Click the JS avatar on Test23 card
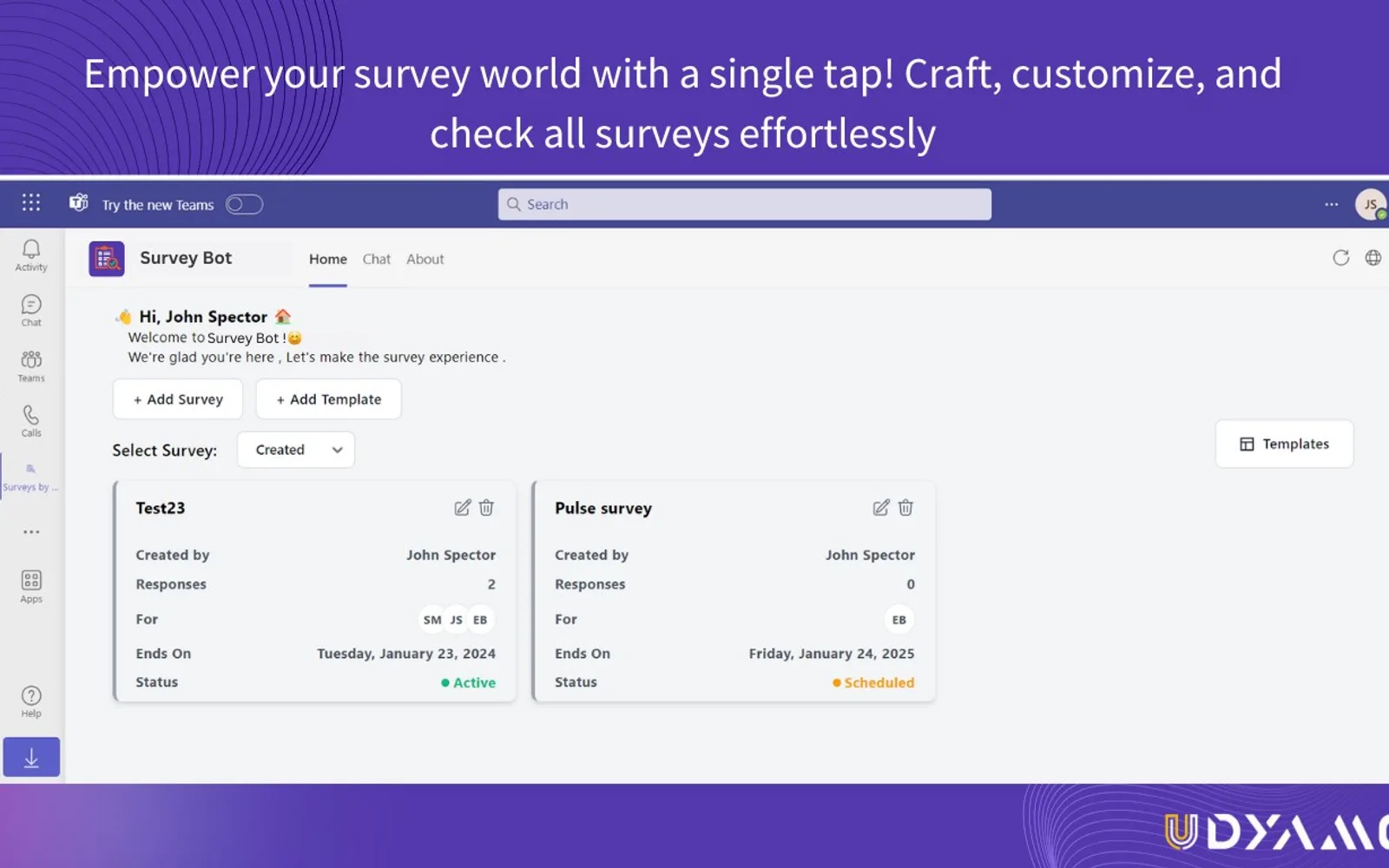 pos(457,620)
